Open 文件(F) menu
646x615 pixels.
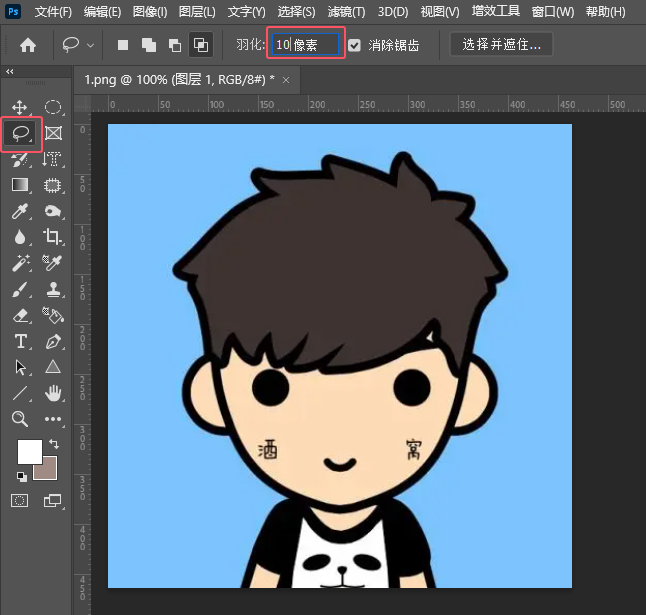(x=53, y=12)
